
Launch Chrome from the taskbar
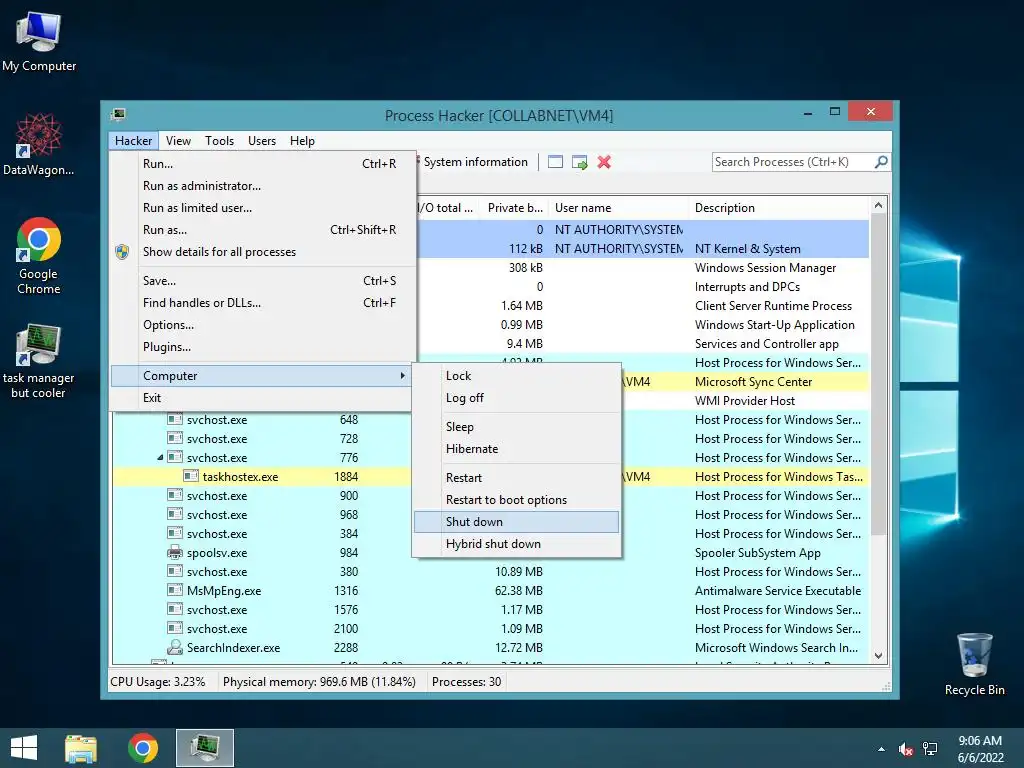(142, 748)
